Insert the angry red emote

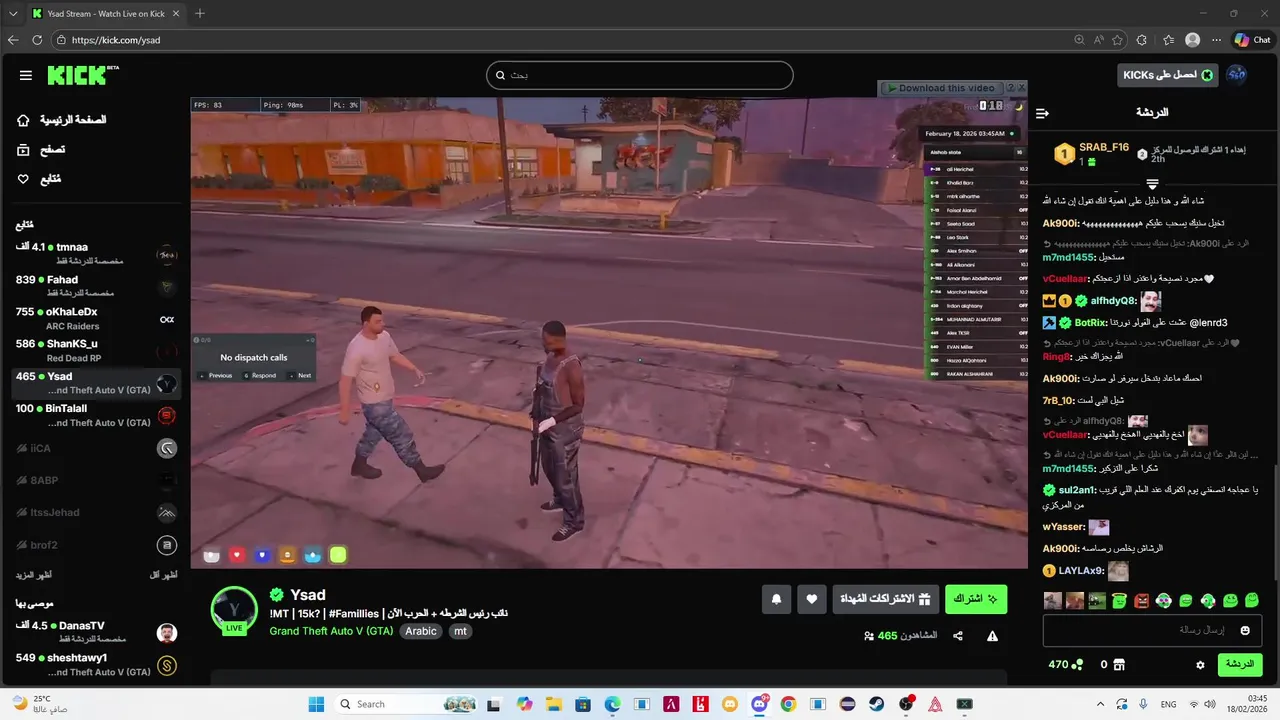tap(1141, 601)
